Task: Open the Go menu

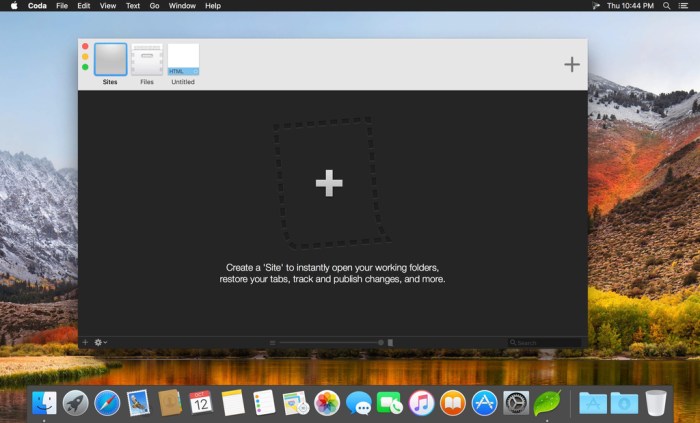Action: point(154,6)
